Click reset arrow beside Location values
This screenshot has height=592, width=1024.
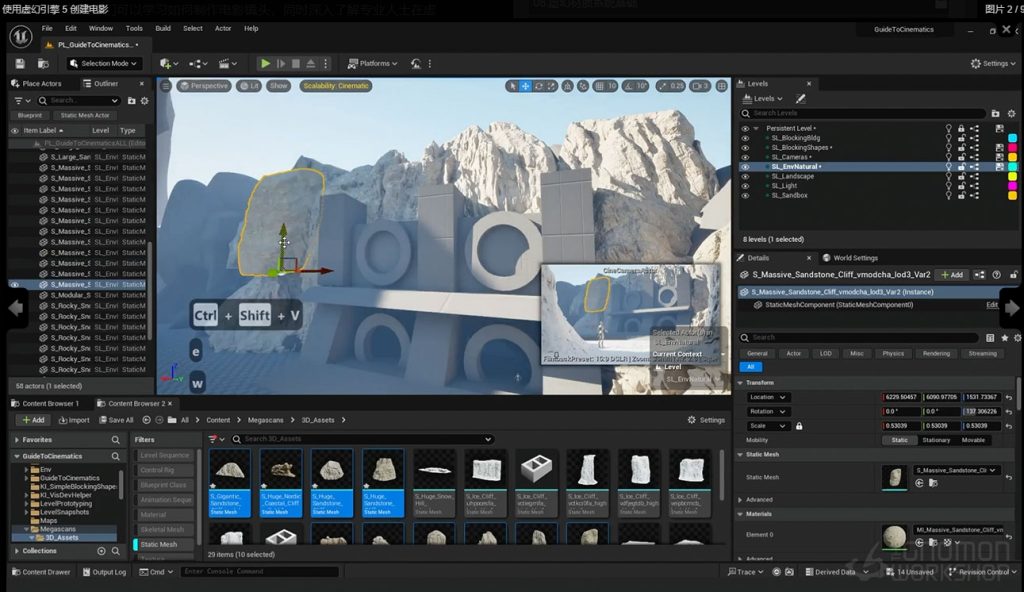[x=1009, y=397]
